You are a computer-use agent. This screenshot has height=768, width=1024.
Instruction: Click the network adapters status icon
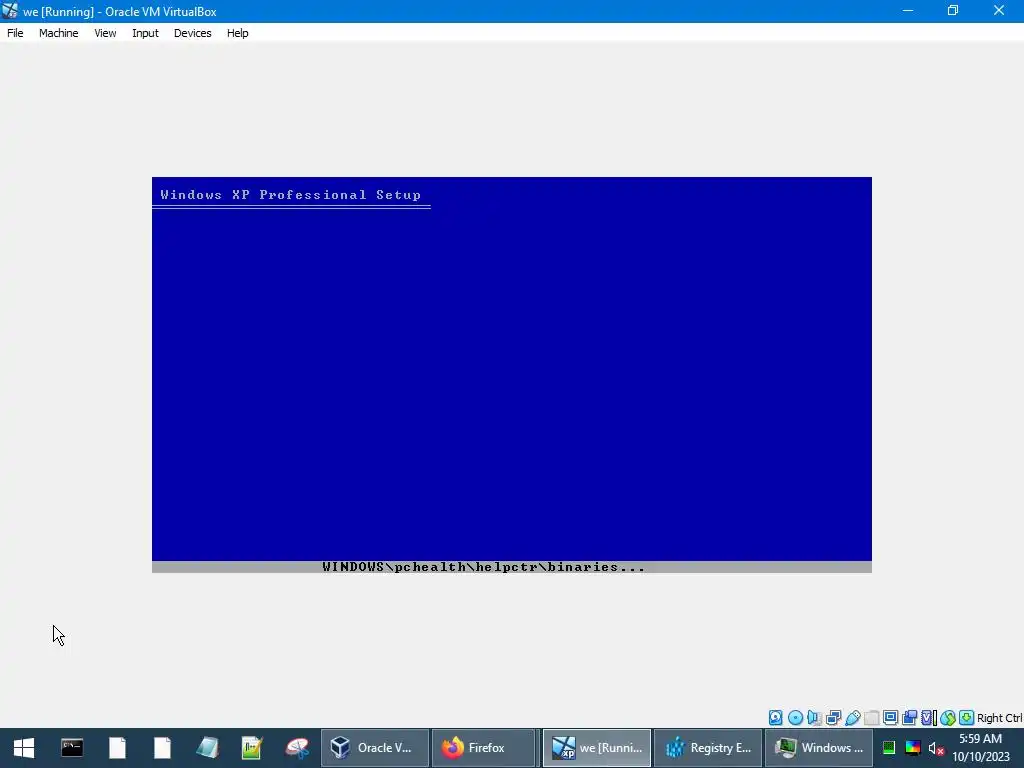[x=833, y=718]
